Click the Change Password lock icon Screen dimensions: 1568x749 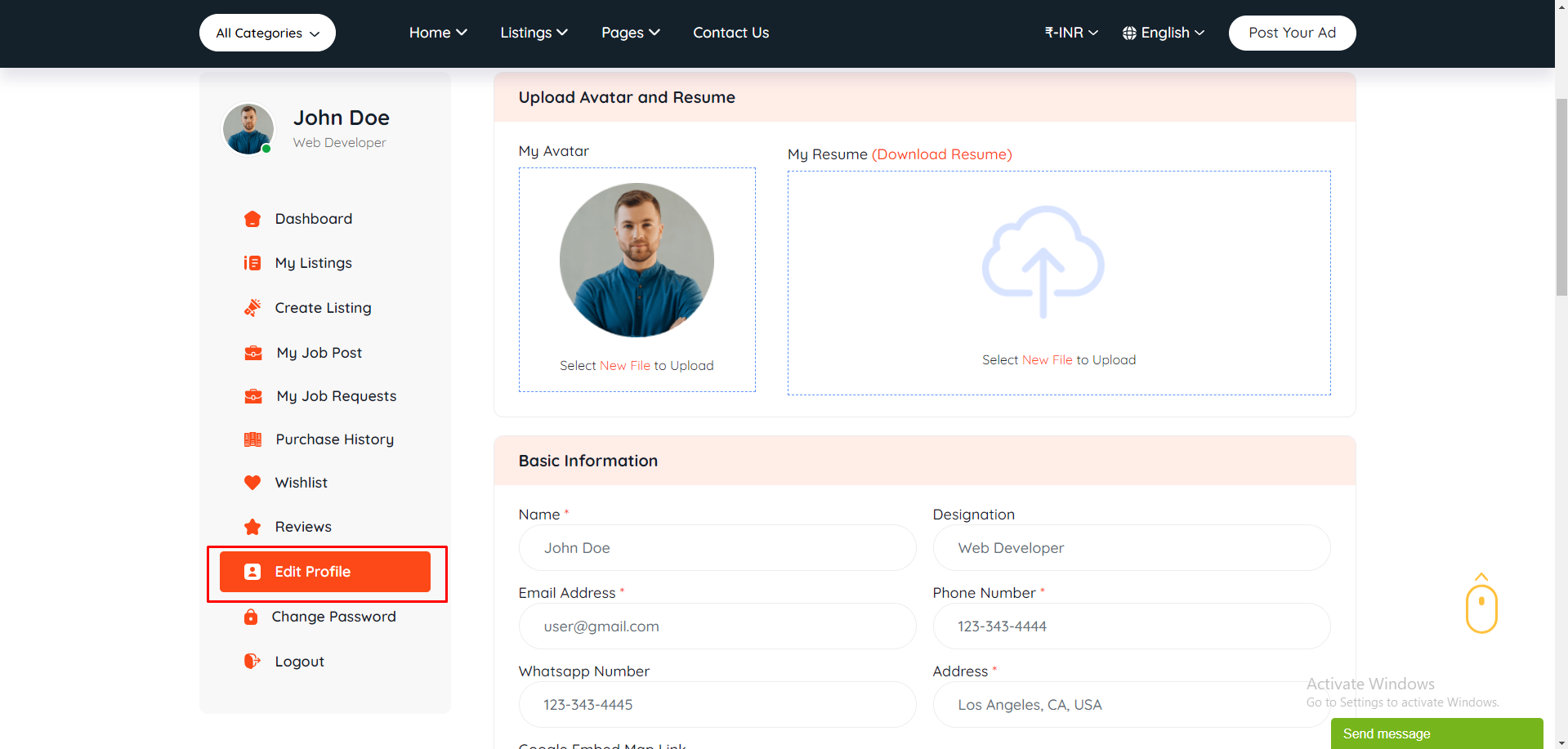point(251,617)
